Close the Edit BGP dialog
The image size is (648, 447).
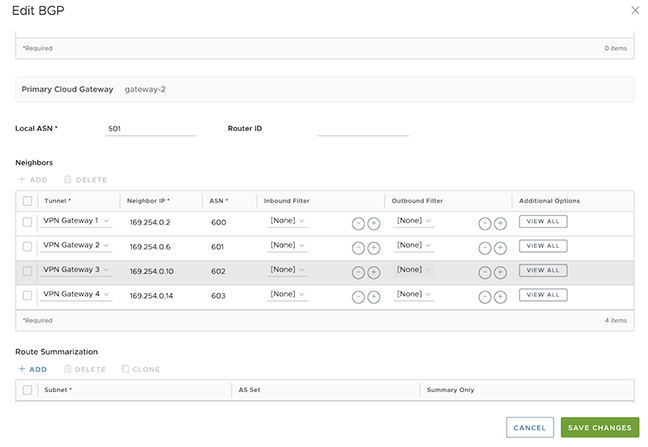click(634, 10)
